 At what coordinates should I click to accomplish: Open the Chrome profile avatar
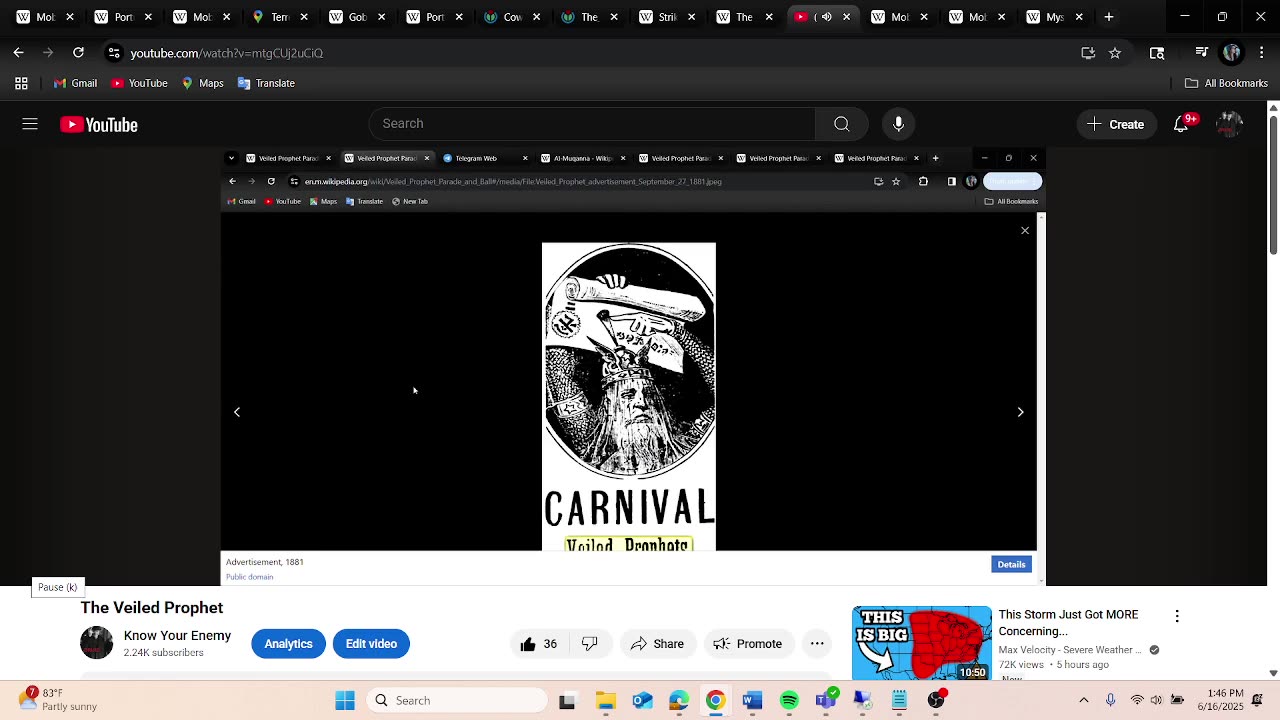click(1232, 53)
